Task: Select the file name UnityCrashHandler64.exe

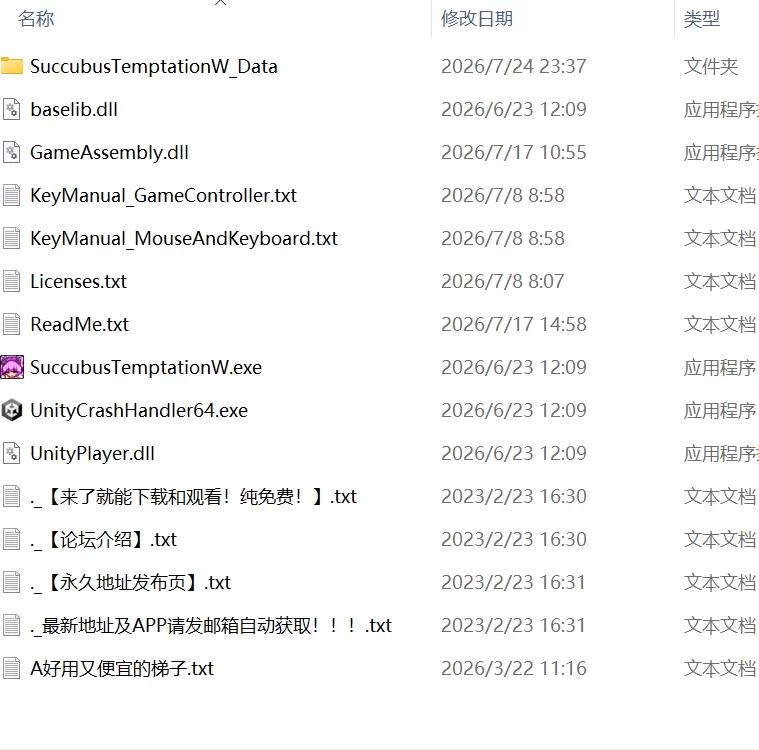Action: [139, 411]
